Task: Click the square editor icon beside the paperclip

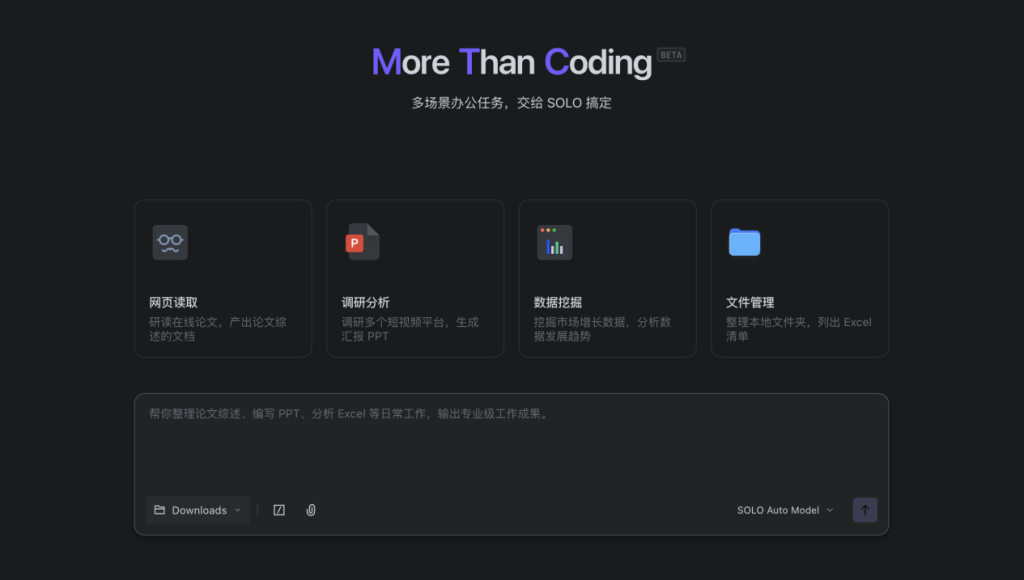Action: click(279, 510)
